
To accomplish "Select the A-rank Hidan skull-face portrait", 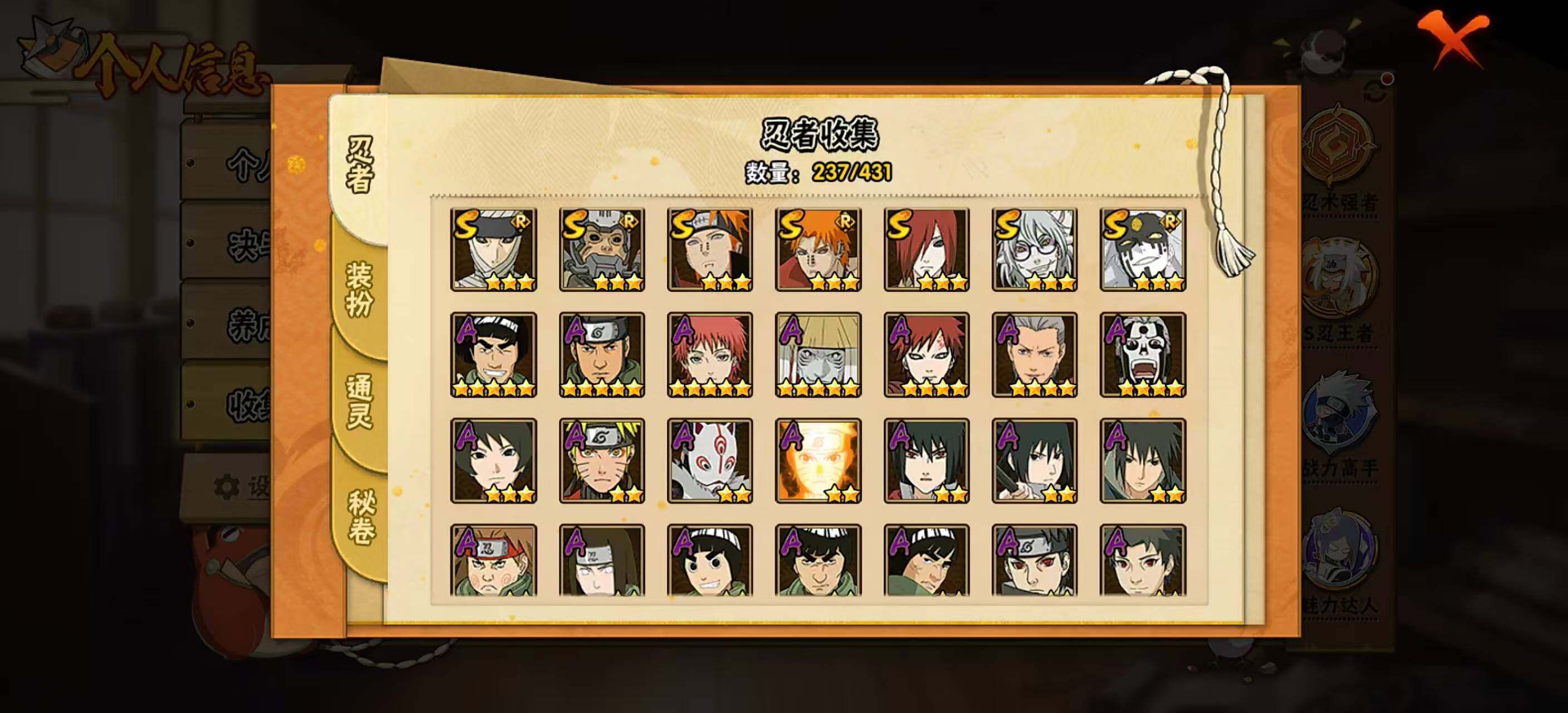I will 1143,355.
